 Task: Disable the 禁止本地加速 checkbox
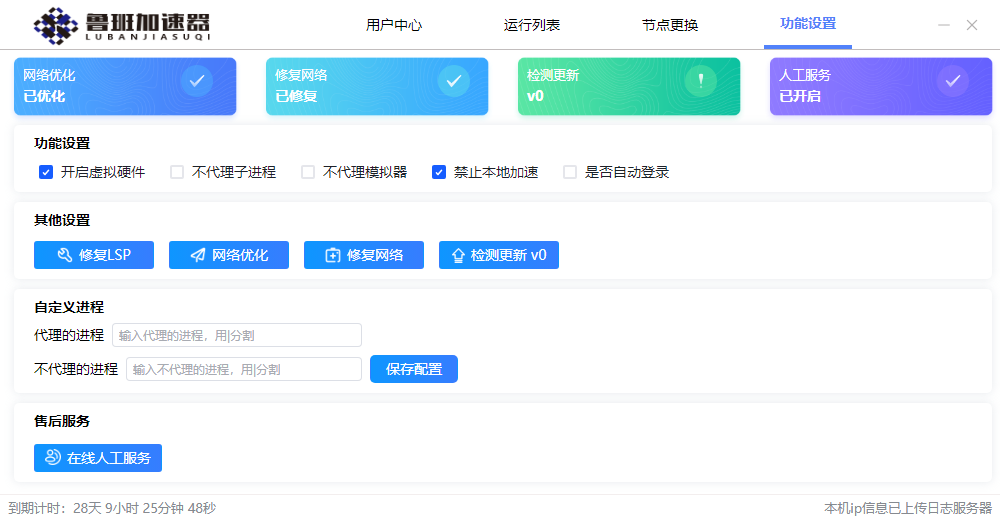pyautogui.click(x=439, y=172)
